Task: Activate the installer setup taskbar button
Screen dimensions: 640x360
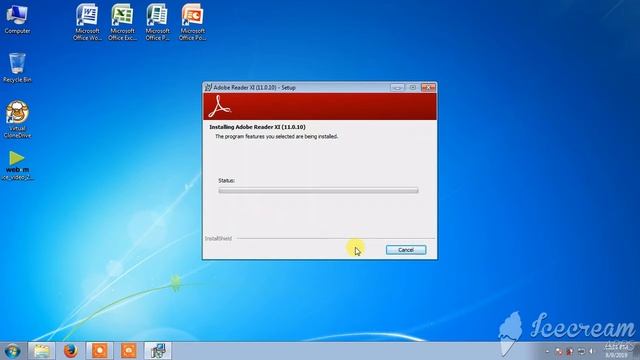Action: (158, 351)
